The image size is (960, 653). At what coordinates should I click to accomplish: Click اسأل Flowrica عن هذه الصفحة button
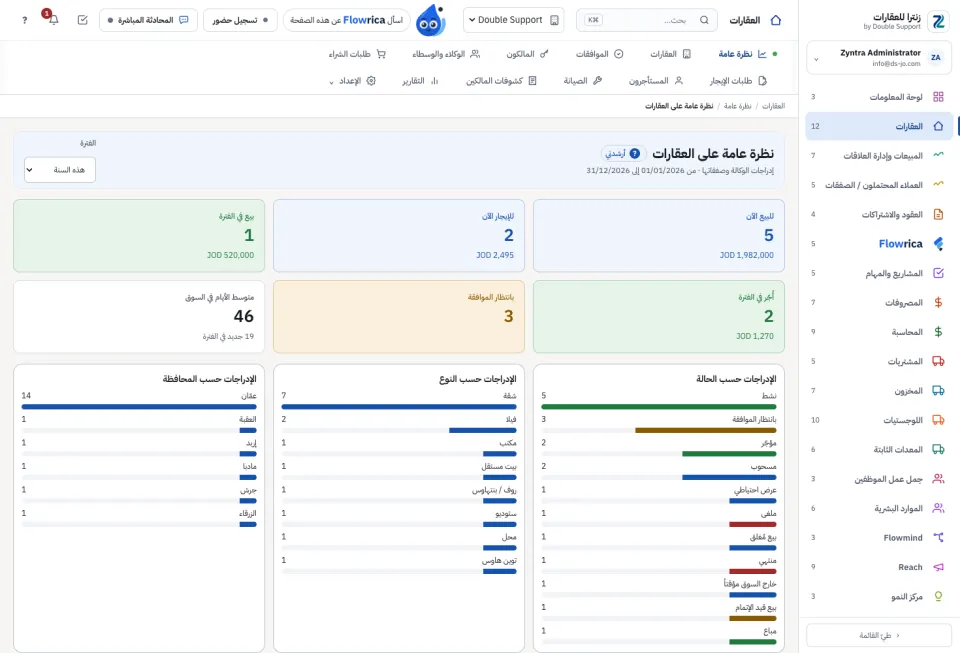point(347,20)
